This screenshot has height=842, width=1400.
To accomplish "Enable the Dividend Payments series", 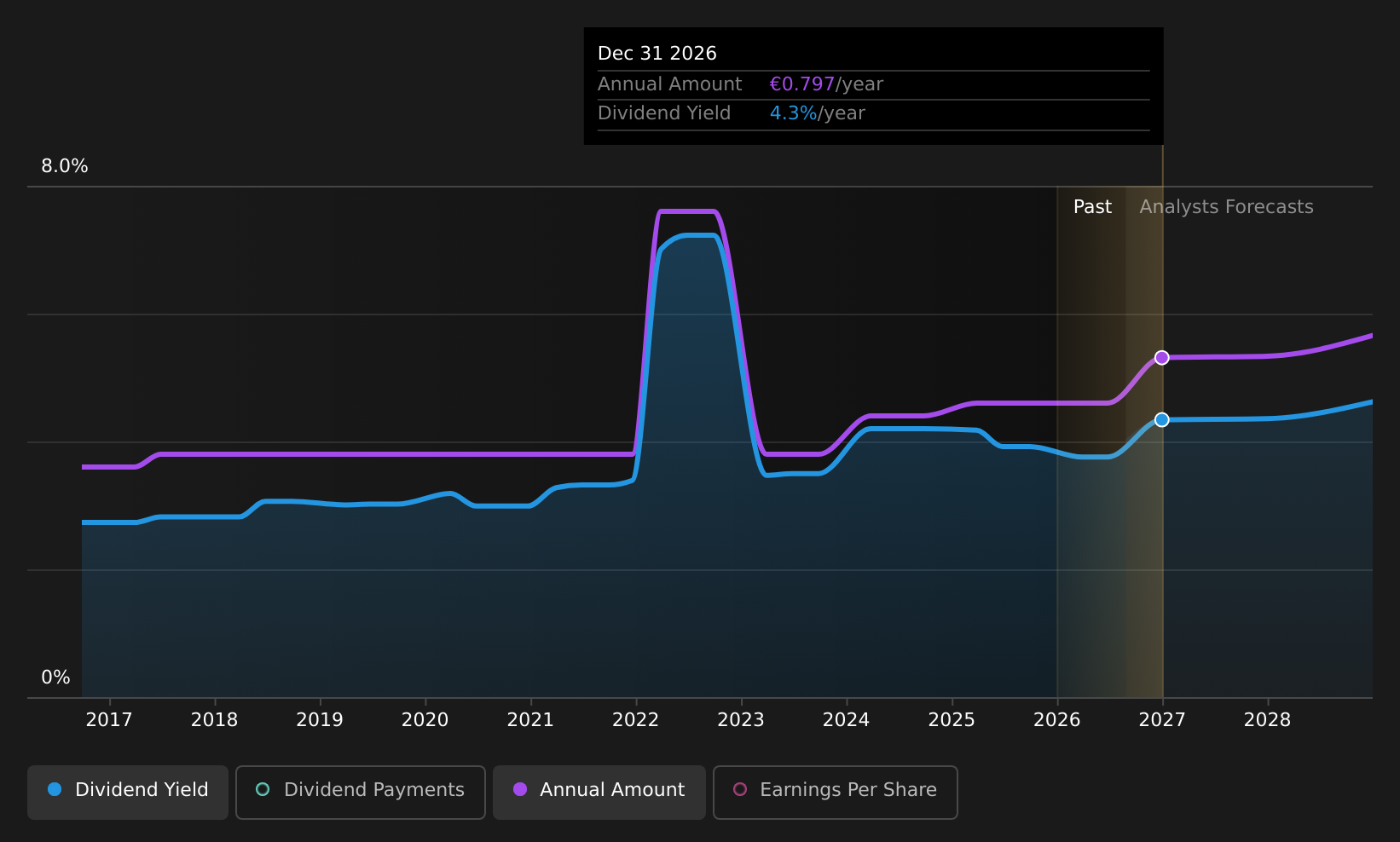I will 360,792.
